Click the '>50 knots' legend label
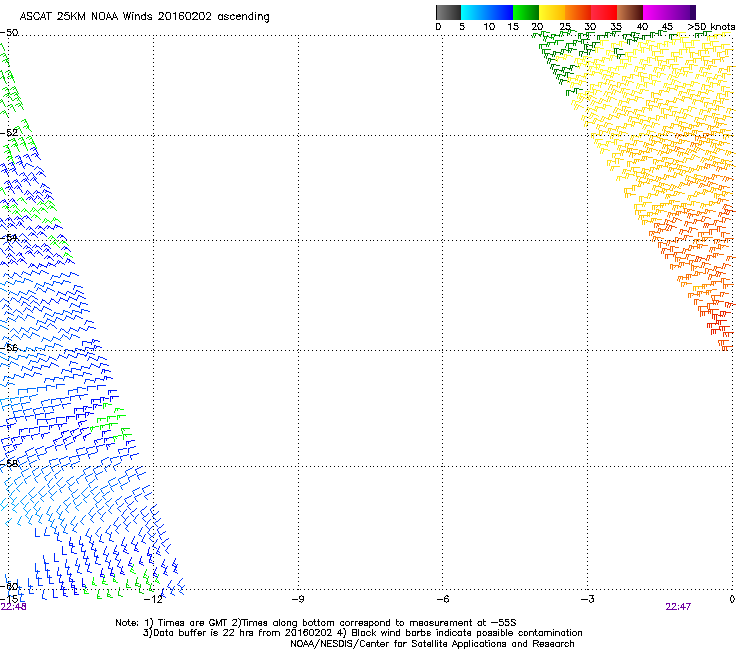 tap(711, 27)
